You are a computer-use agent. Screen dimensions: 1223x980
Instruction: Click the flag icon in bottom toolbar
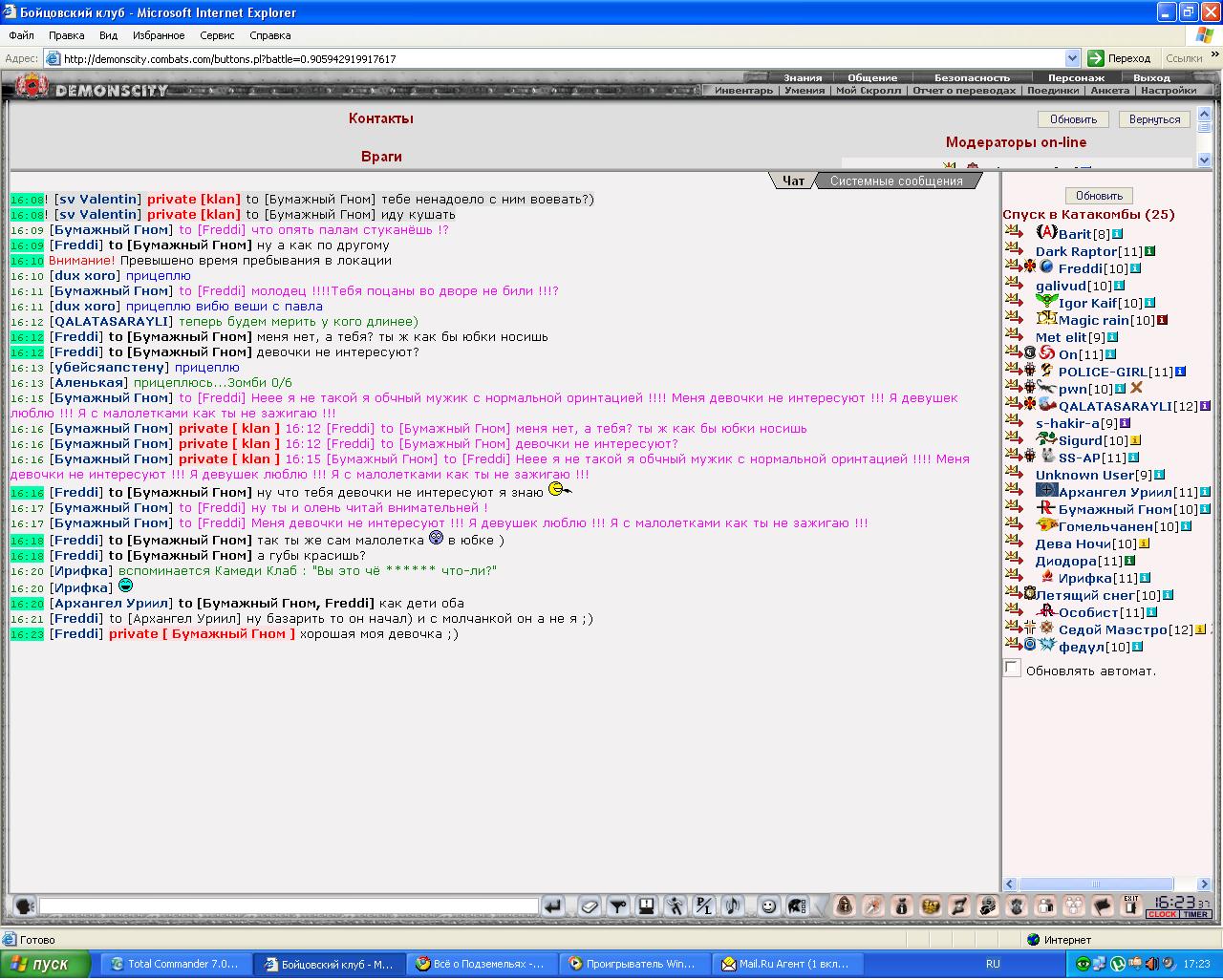tap(1103, 905)
